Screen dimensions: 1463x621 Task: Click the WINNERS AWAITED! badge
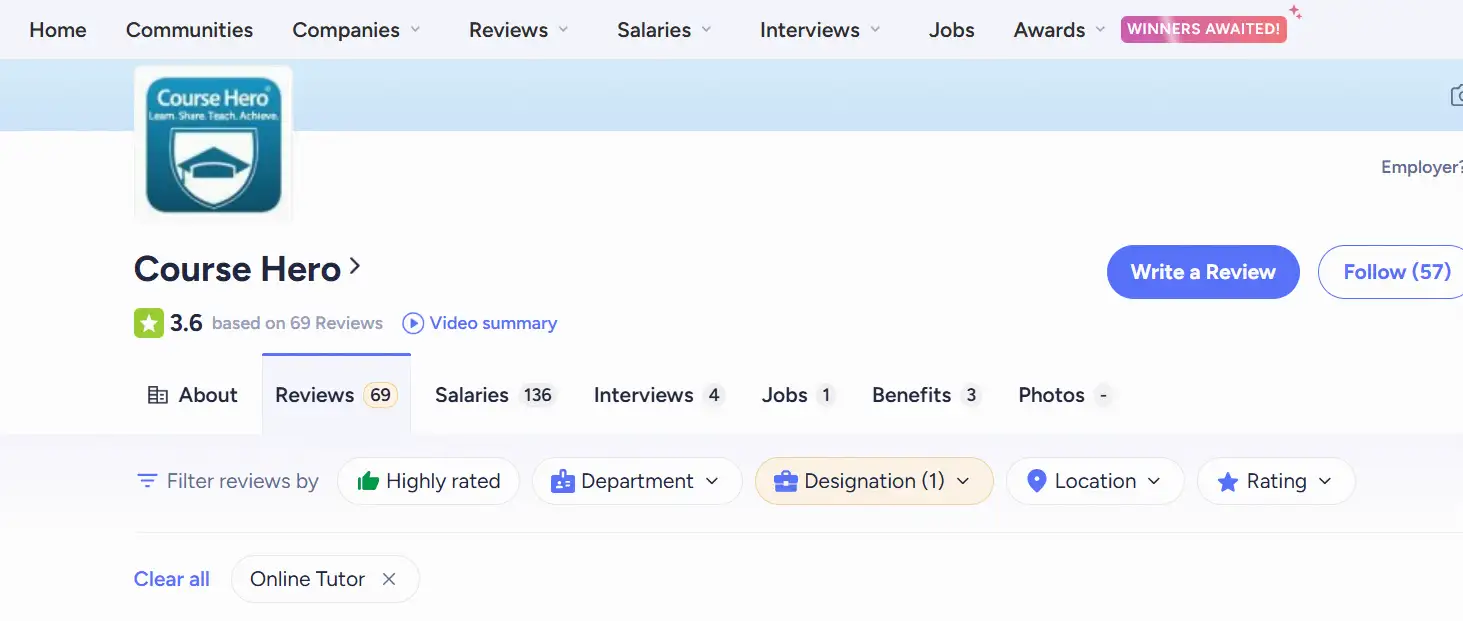point(1204,29)
